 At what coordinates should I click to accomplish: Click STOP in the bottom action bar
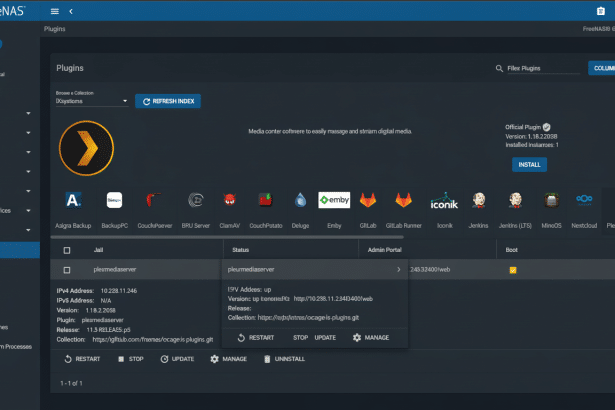pyautogui.click(x=131, y=359)
